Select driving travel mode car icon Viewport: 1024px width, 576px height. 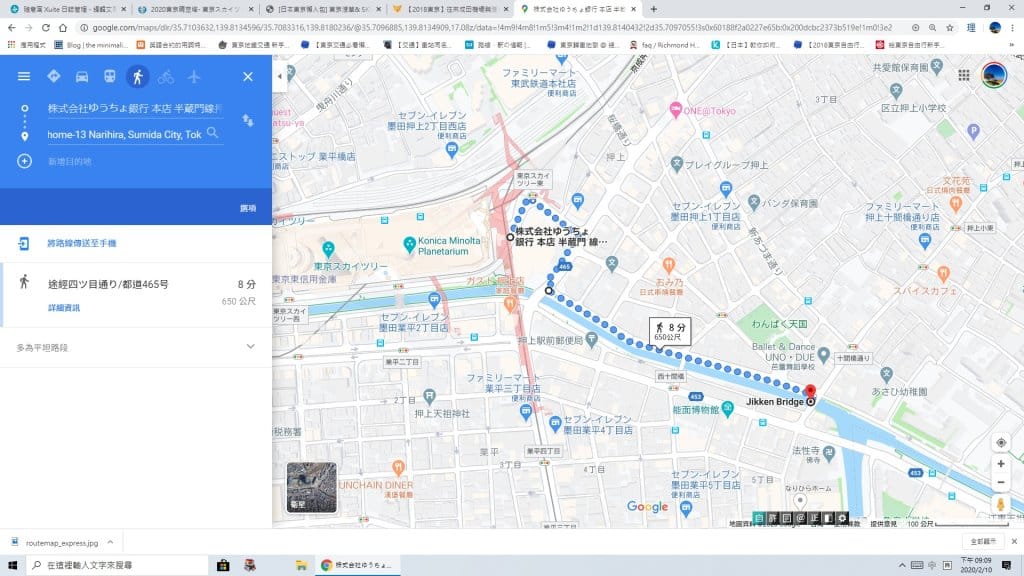pyautogui.click(x=82, y=77)
